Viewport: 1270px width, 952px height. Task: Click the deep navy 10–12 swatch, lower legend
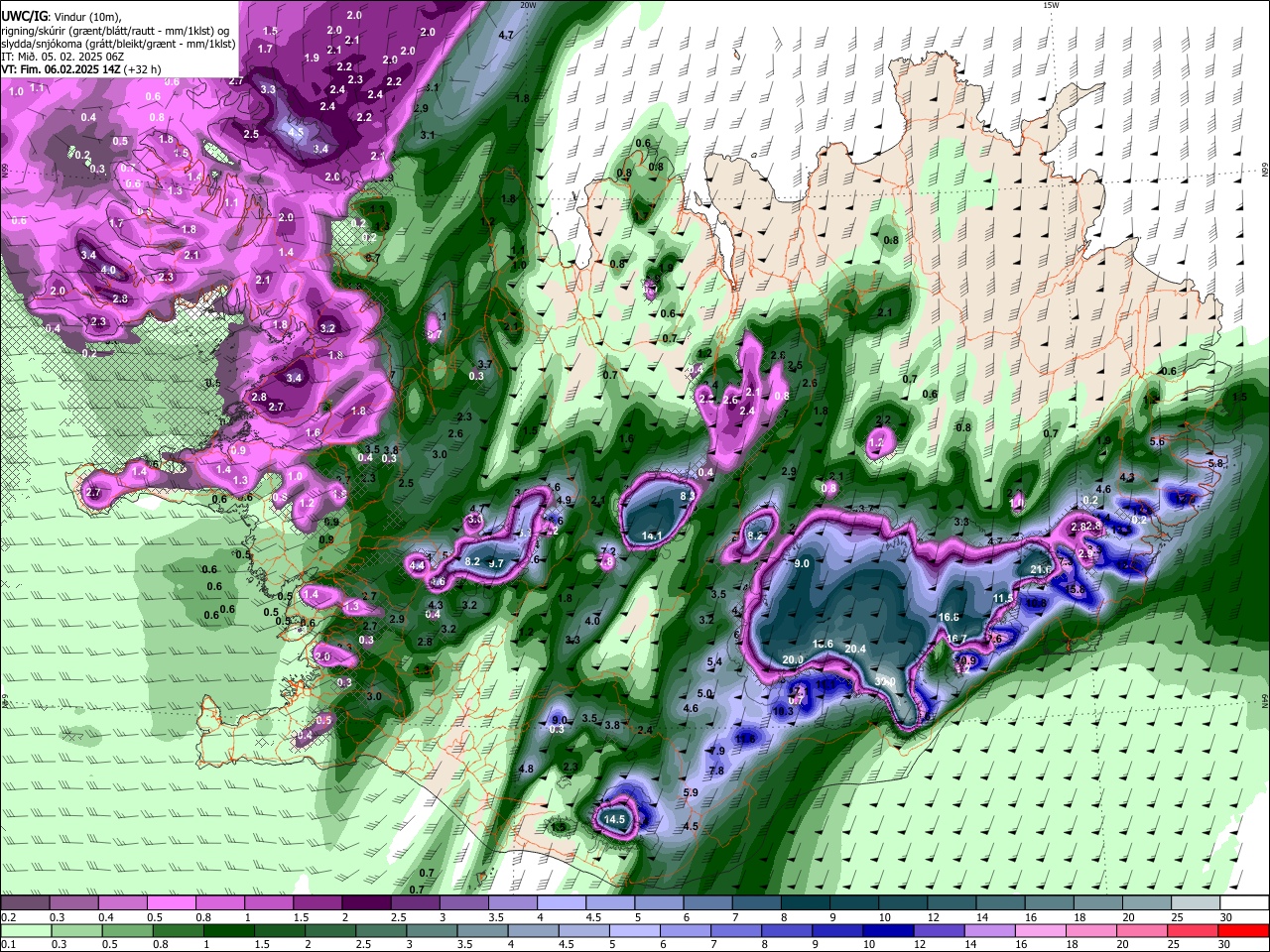[x=889, y=931]
